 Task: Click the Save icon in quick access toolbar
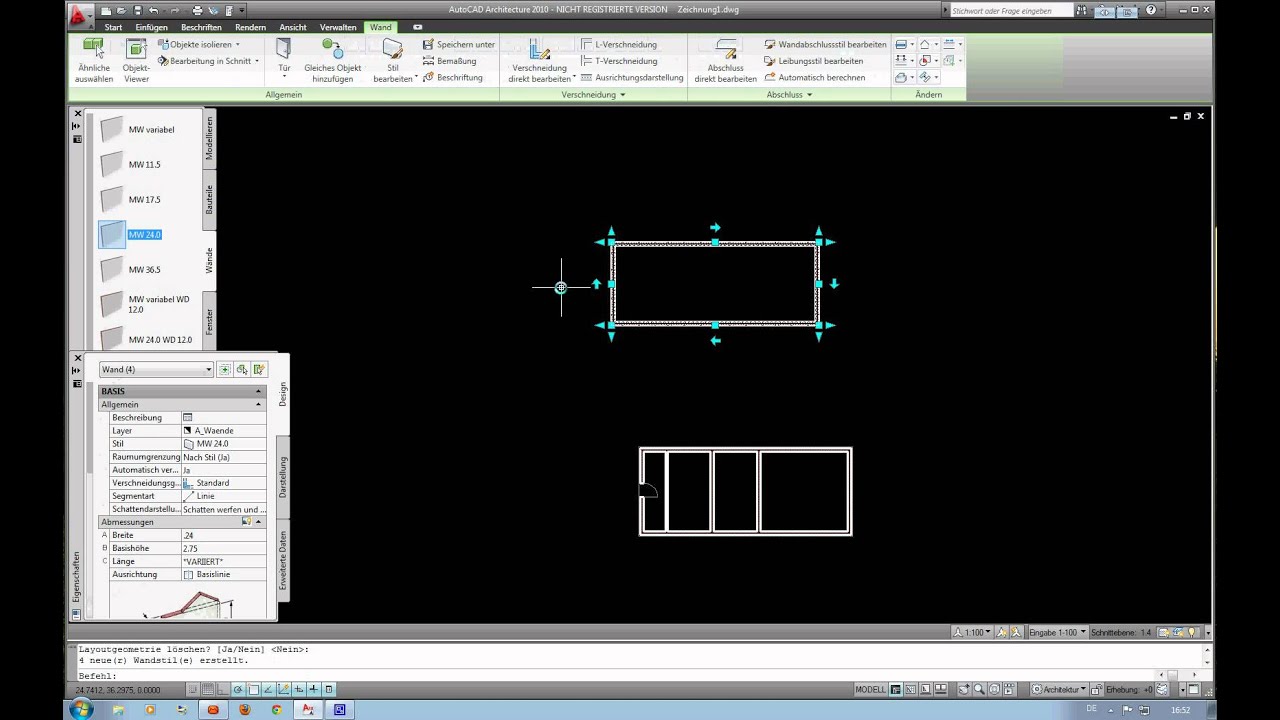pyautogui.click(x=136, y=10)
